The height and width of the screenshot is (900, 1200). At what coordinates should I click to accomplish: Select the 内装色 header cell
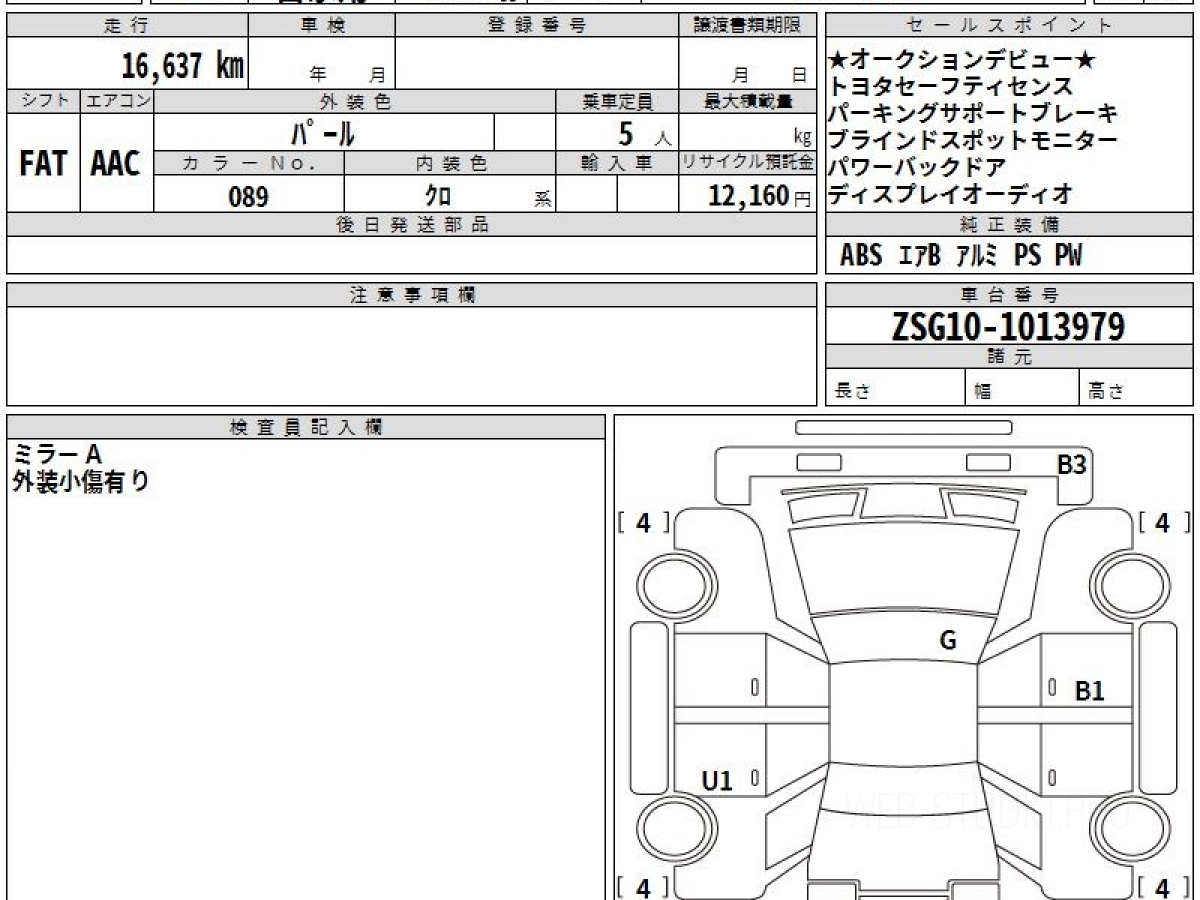pyautogui.click(x=450, y=163)
